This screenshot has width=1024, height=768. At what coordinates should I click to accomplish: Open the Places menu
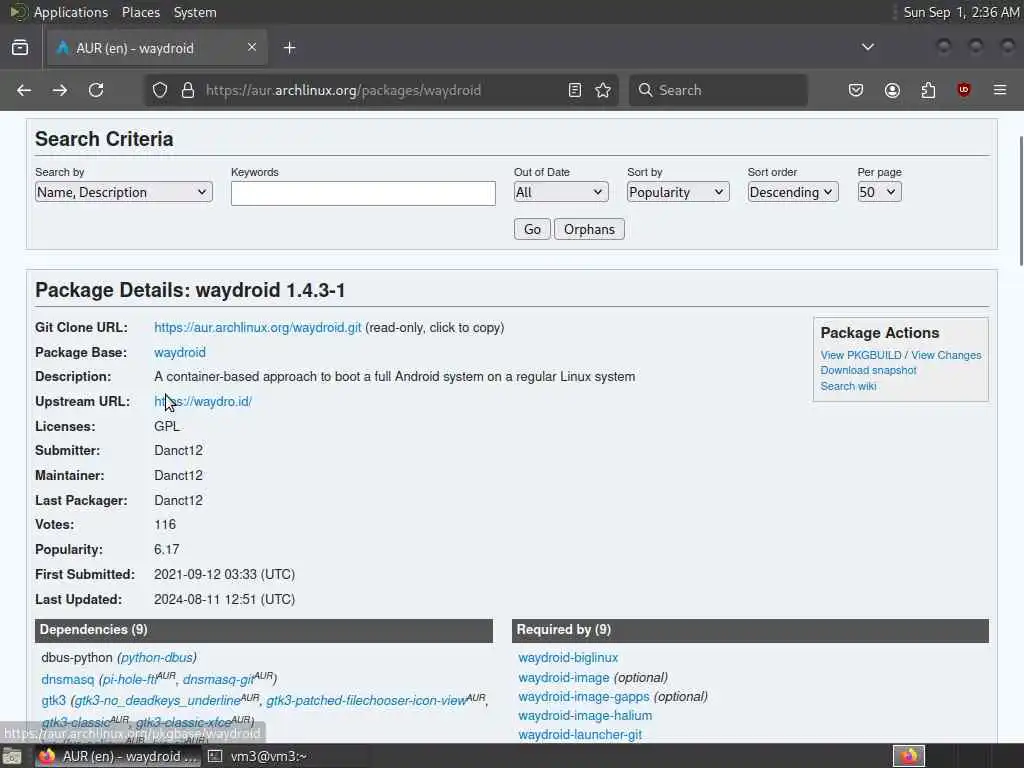[x=141, y=12]
